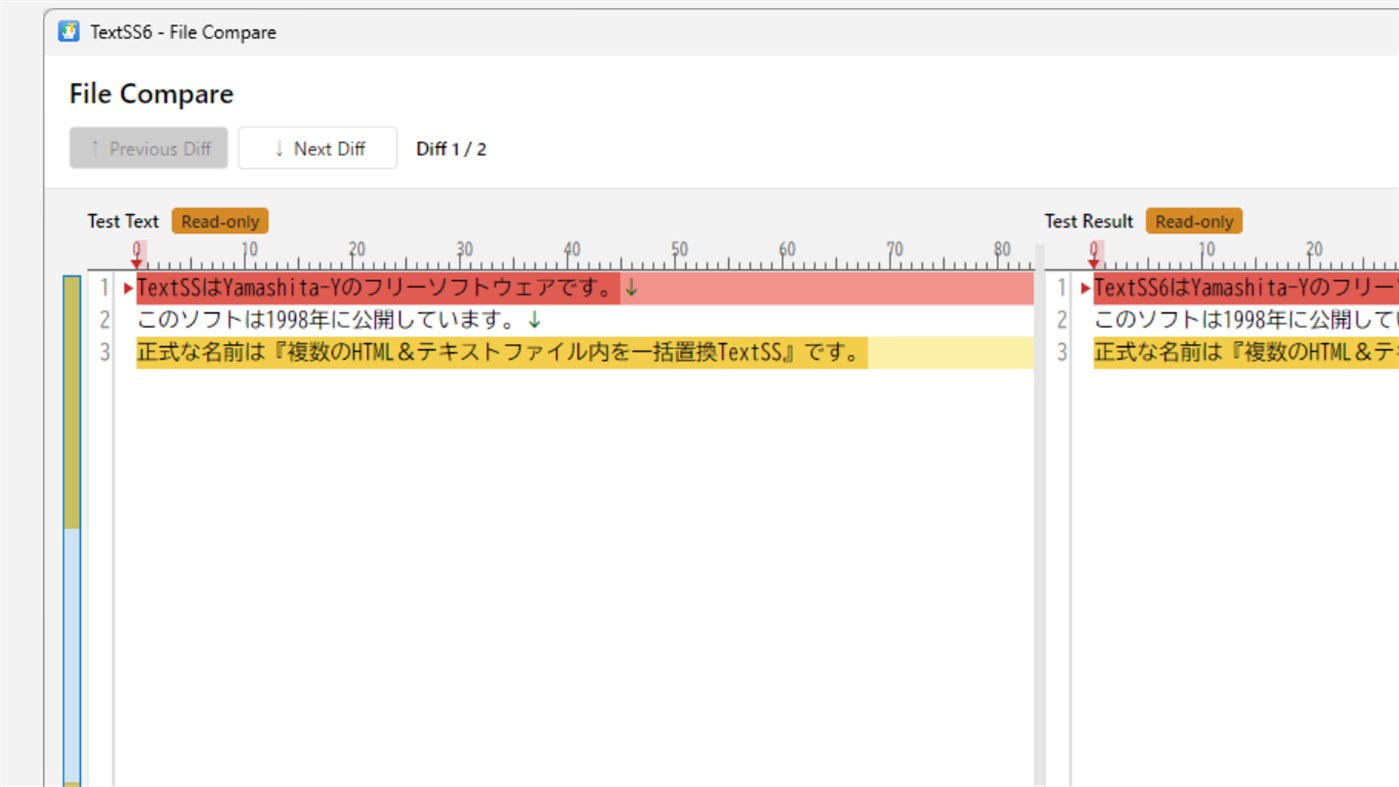Click the red caret marker on Test Text ruler
This screenshot has height=787, width=1399.
pyautogui.click(x=137, y=262)
